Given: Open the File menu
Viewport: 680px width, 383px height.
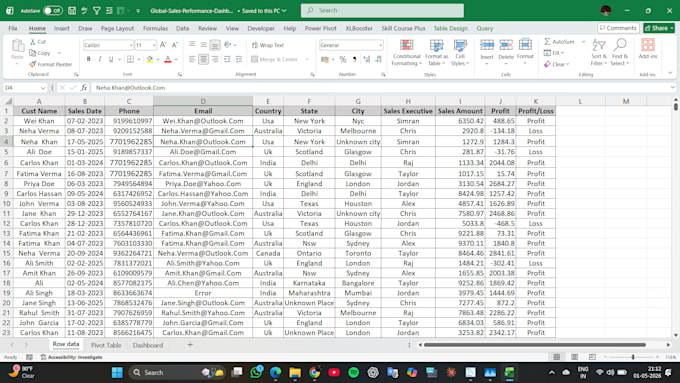Looking at the screenshot, I should (x=13, y=28).
